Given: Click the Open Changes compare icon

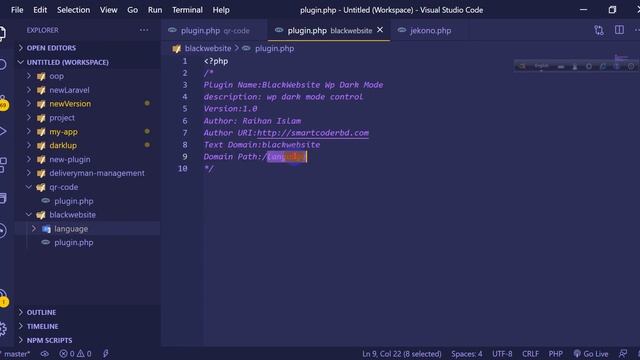Looking at the screenshot, I should (x=599, y=30).
